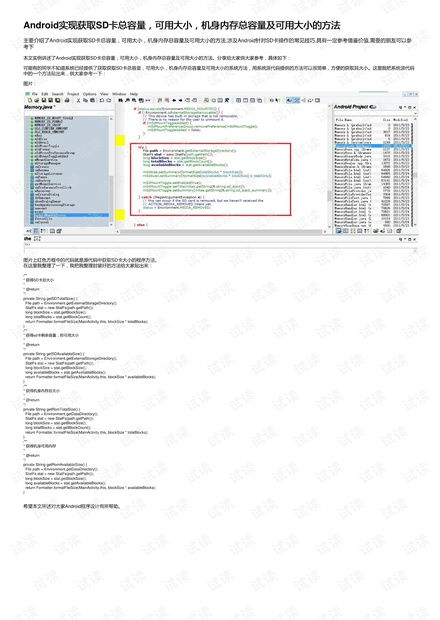The width and height of the screenshot is (440, 620).
Task: Click the Open folder toolbar icon
Action: coord(37,100)
